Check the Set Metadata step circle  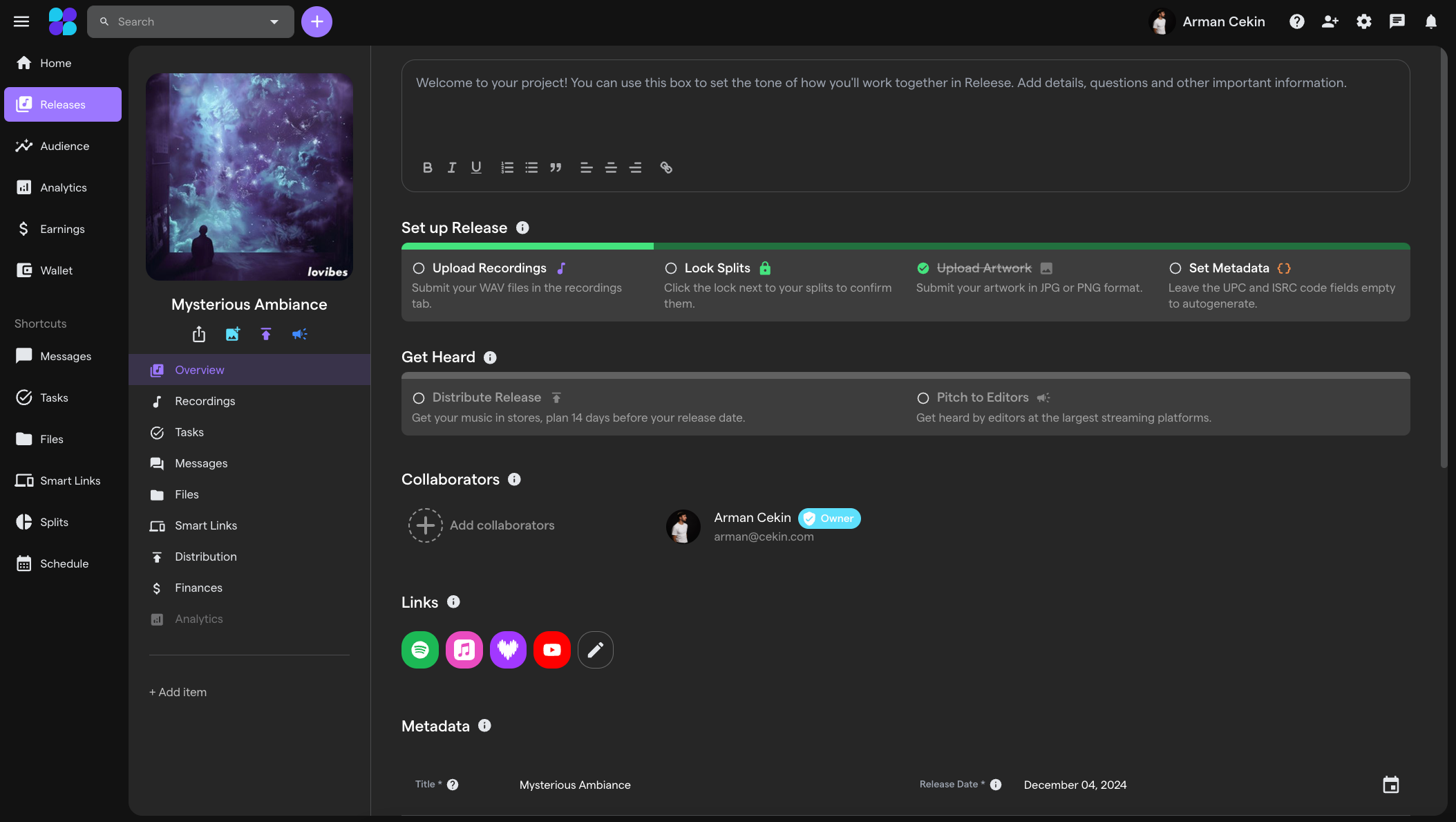click(x=1176, y=268)
